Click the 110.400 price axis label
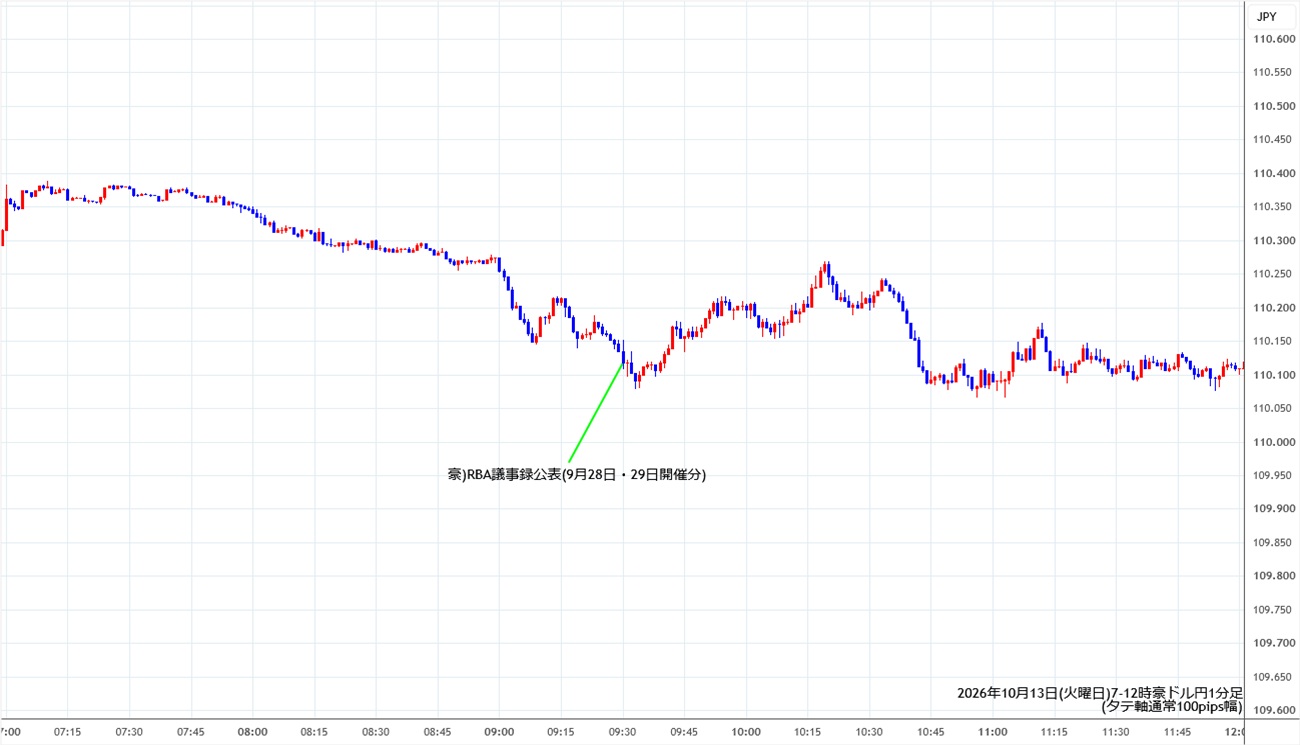Image resolution: width=1300 pixels, height=745 pixels. [1275, 173]
